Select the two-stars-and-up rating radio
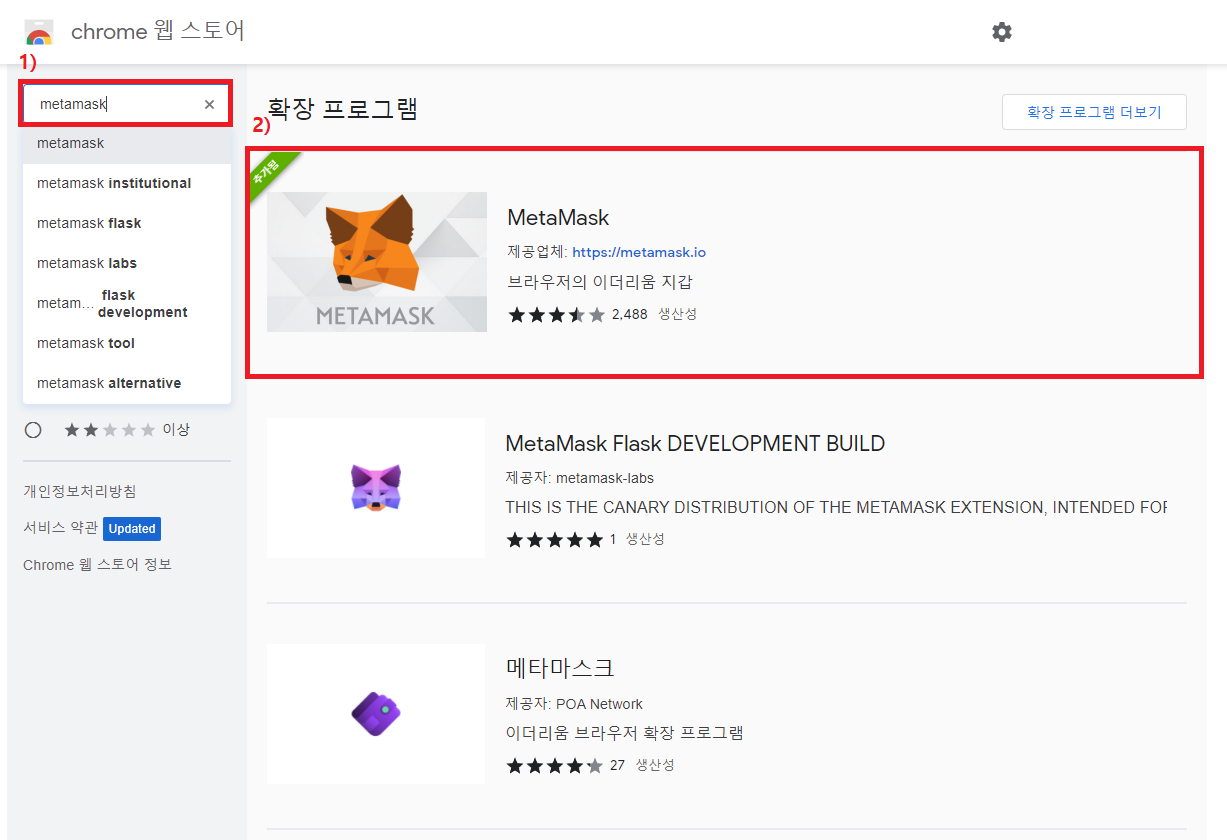 tap(33, 430)
